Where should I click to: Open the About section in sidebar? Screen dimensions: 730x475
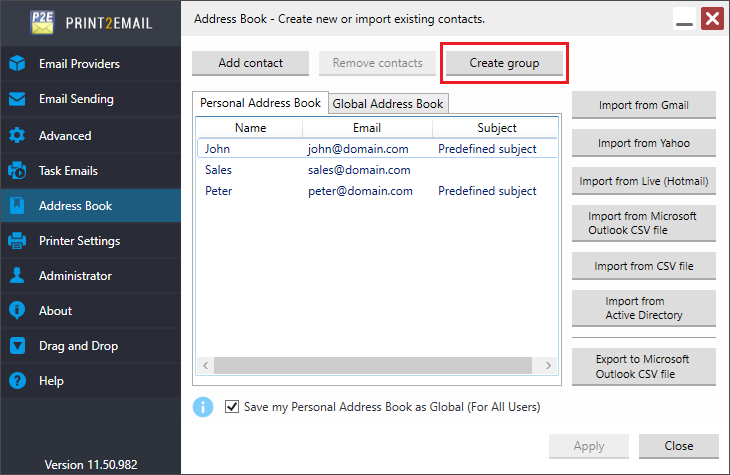(55, 311)
